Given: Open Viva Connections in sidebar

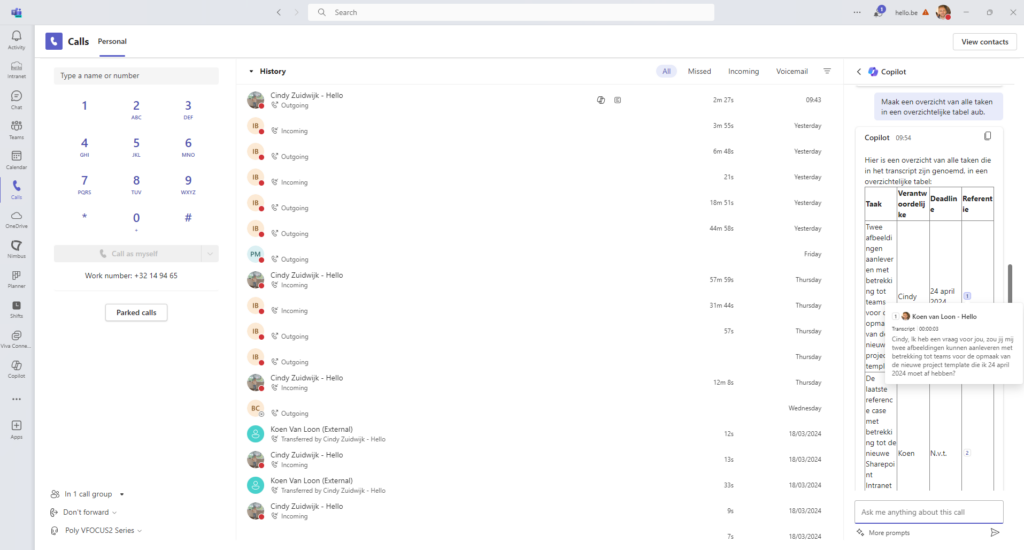Looking at the screenshot, I should [x=16, y=339].
